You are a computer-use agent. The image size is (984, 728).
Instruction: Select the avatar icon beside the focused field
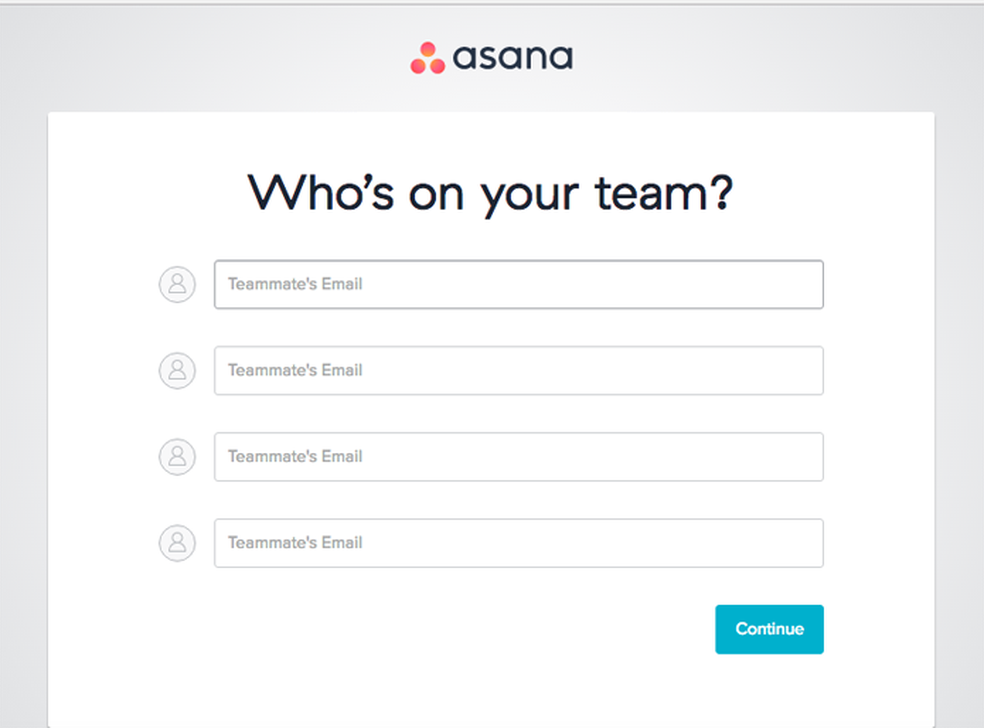(x=177, y=285)
